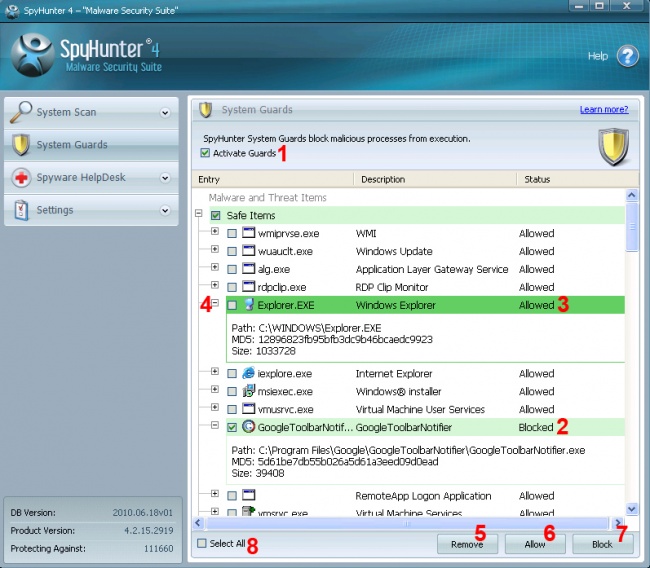Click the System Scan magnifier icon
Viewport: 650px width, 568px height.
click(21, 112)
